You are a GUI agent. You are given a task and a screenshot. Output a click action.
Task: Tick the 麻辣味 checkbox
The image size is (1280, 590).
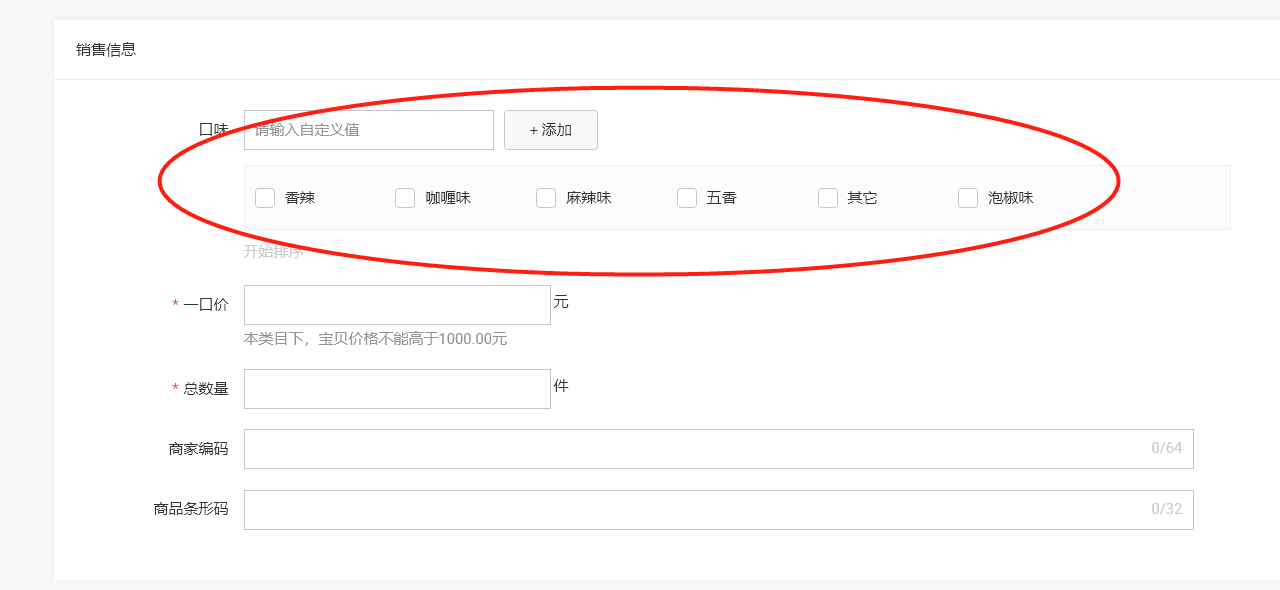tap(546, 198)
